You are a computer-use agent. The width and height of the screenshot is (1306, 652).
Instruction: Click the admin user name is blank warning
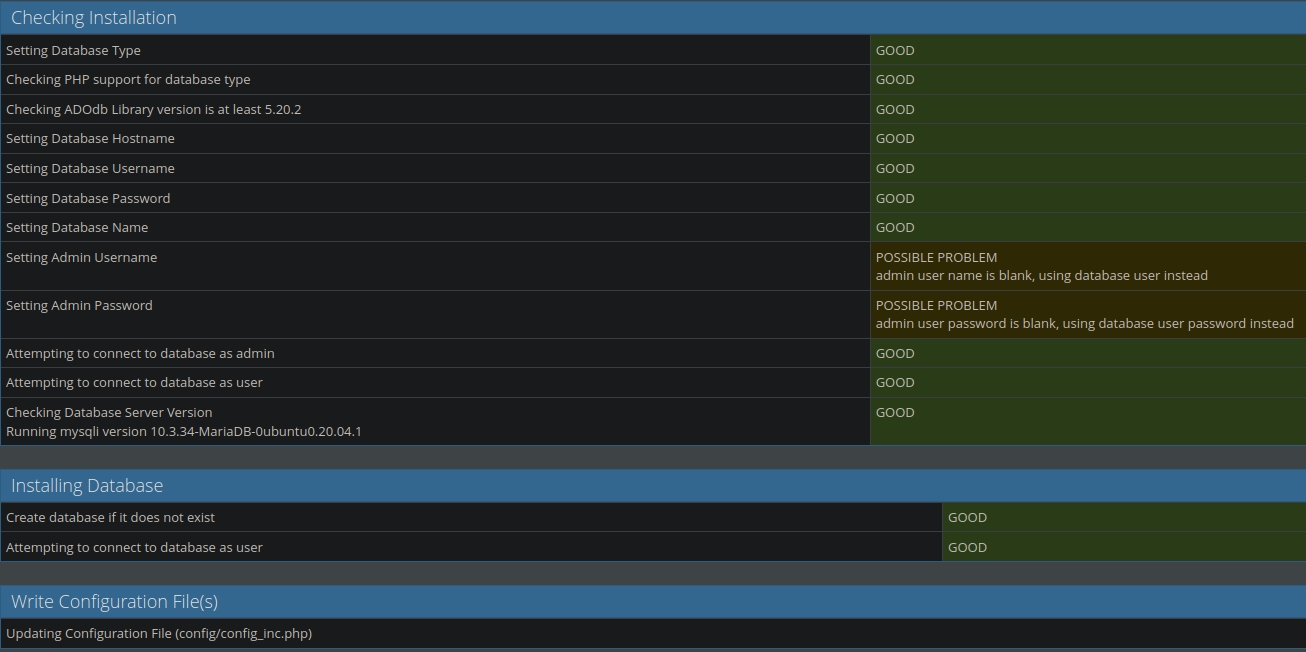[1041, 276]
